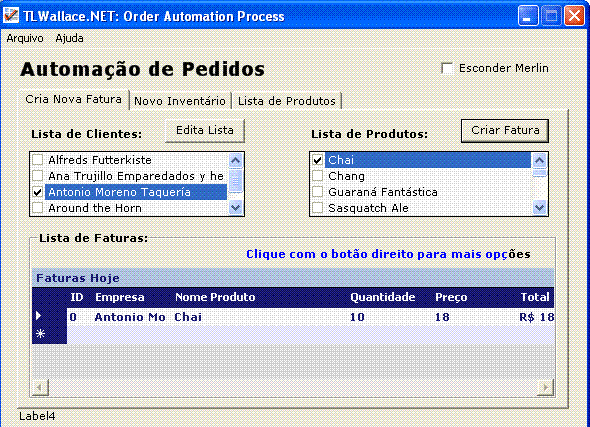This screenshot has width=590, height=427.
Task: Click the new row asterisk marker
Action: (x=41, y=333)
